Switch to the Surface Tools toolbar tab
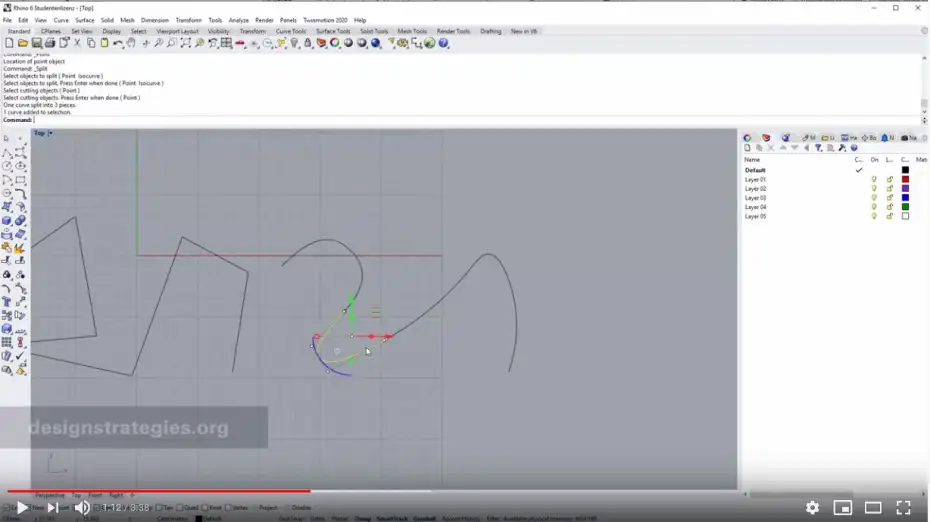The image size is (930, 522). click(333, 31)
